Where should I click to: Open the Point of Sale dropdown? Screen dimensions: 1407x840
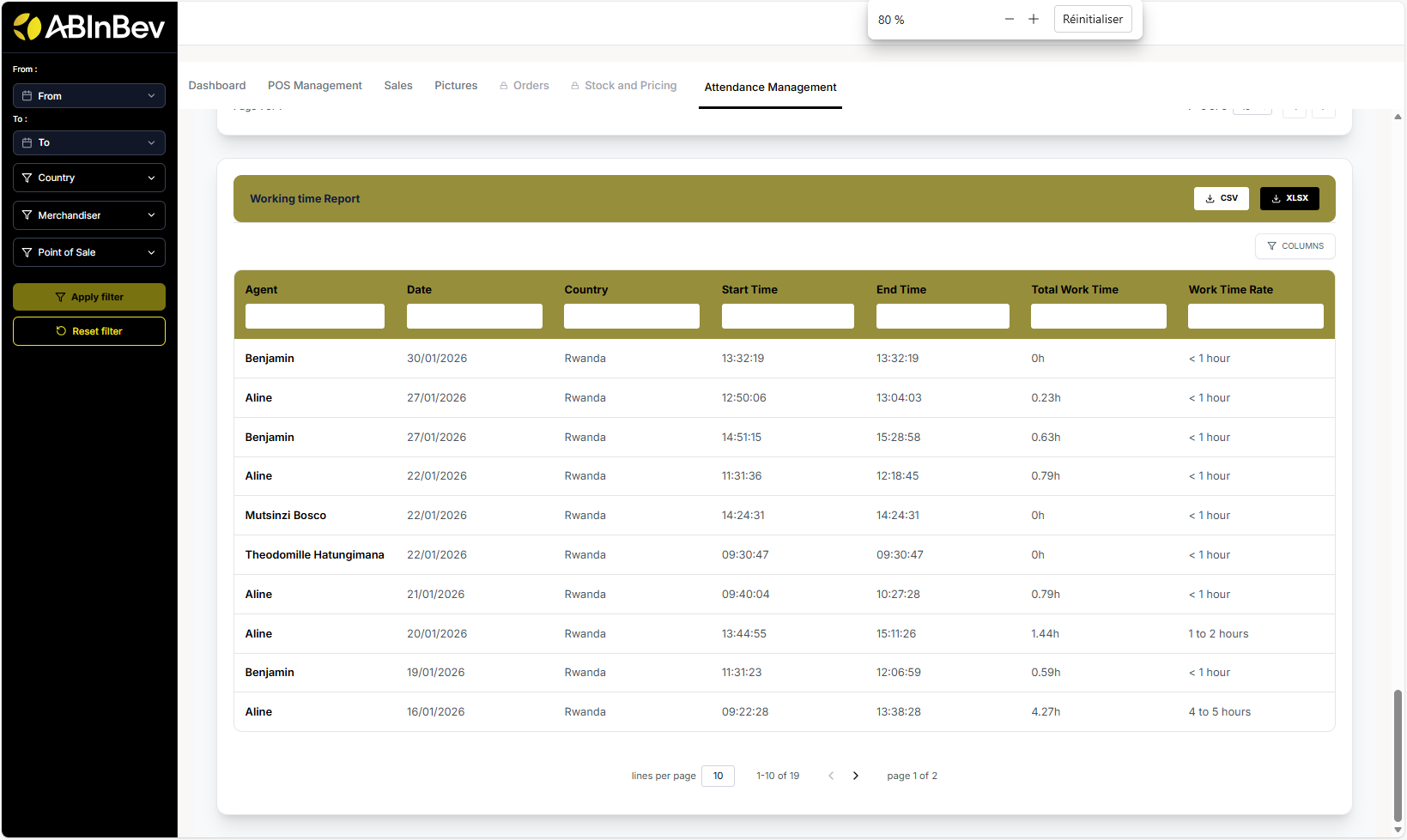coord(89,252)
